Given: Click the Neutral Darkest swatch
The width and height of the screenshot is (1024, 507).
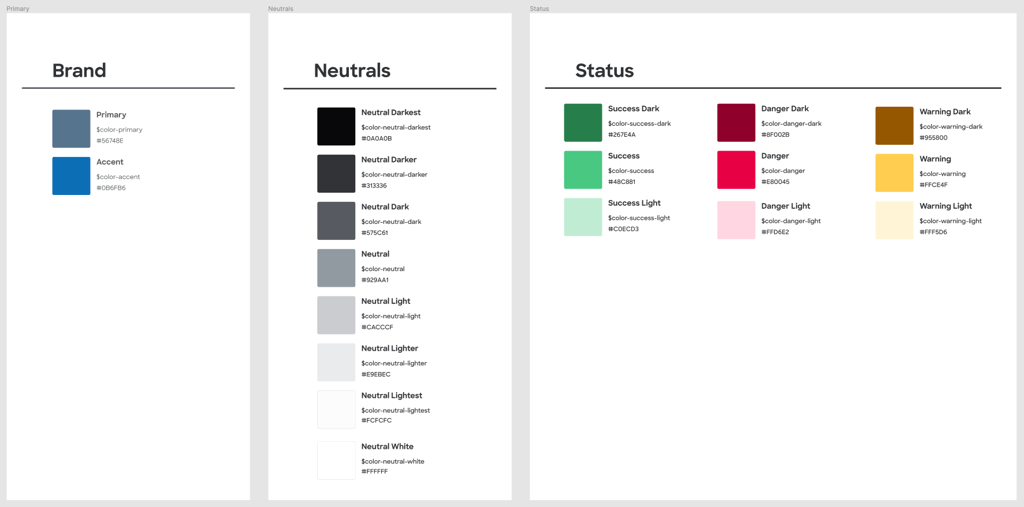Looking at the screenshot, I should pyautogui.click(x=336, y=127).
